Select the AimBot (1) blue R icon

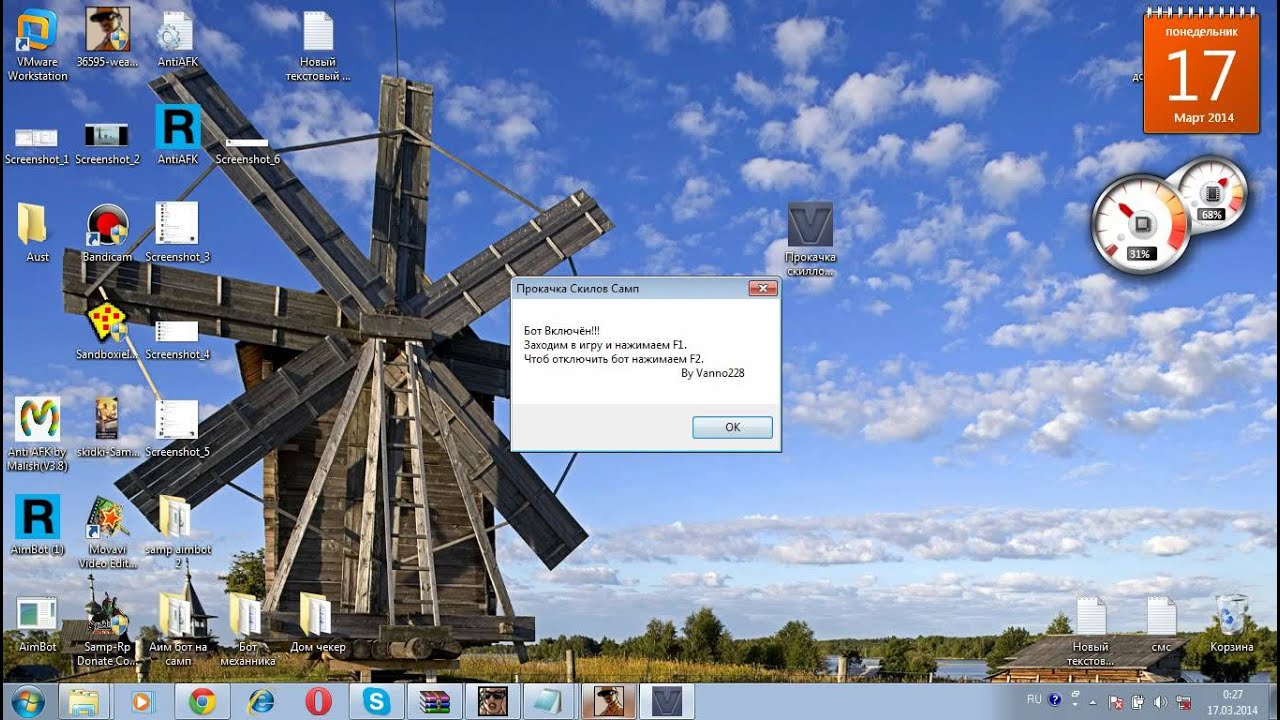37,526
